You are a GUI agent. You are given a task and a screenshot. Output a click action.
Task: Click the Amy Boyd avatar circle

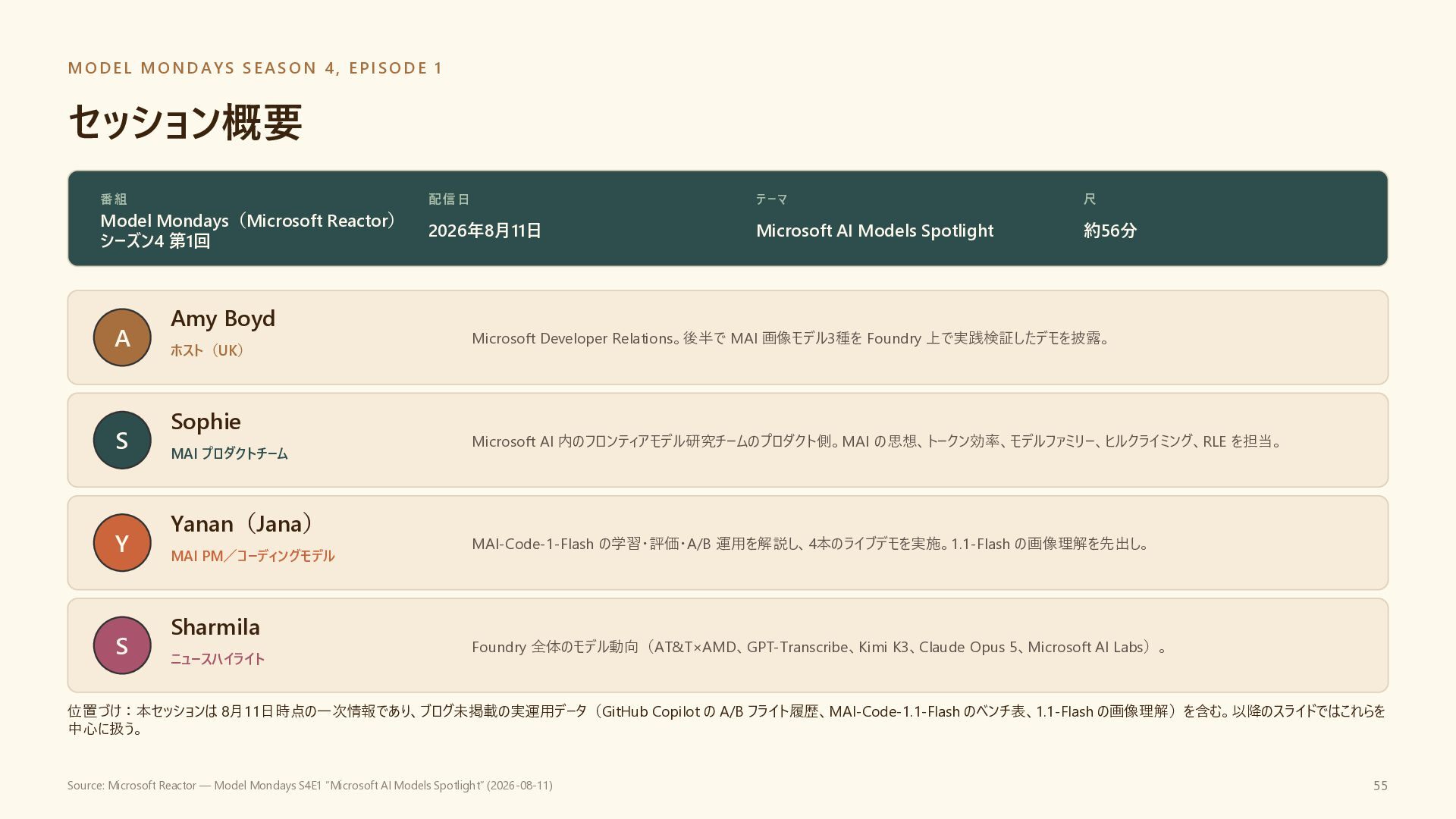click(122, 337)
